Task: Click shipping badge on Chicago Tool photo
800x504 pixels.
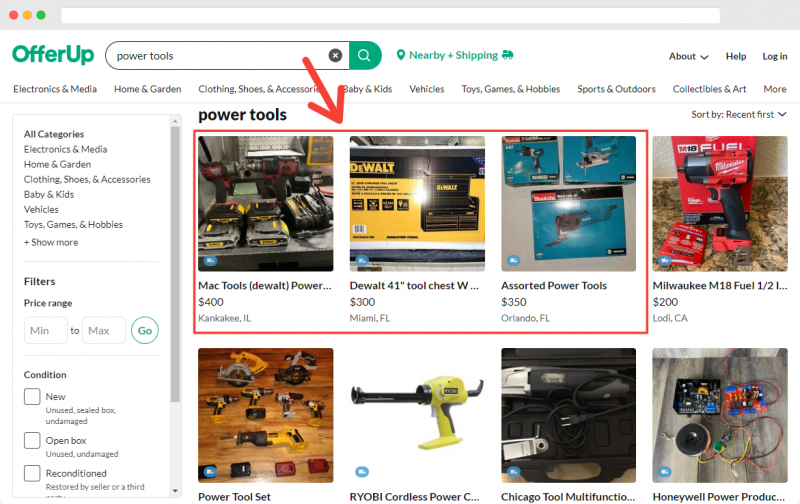Action: [x=513, y=472]
